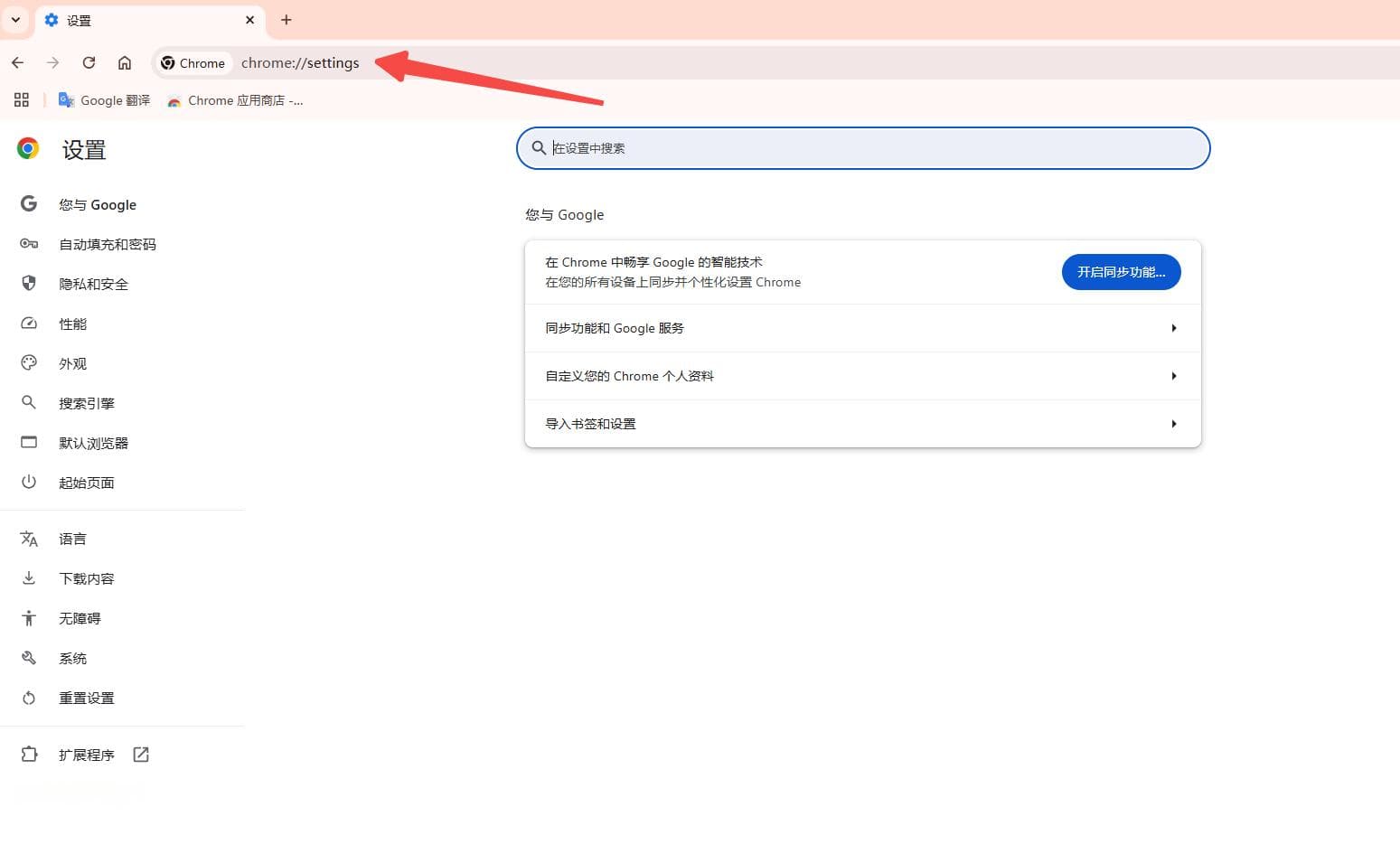Click the magnifier icon beside 搜索引擎
Screen dimensions: 1400x854
29,403
